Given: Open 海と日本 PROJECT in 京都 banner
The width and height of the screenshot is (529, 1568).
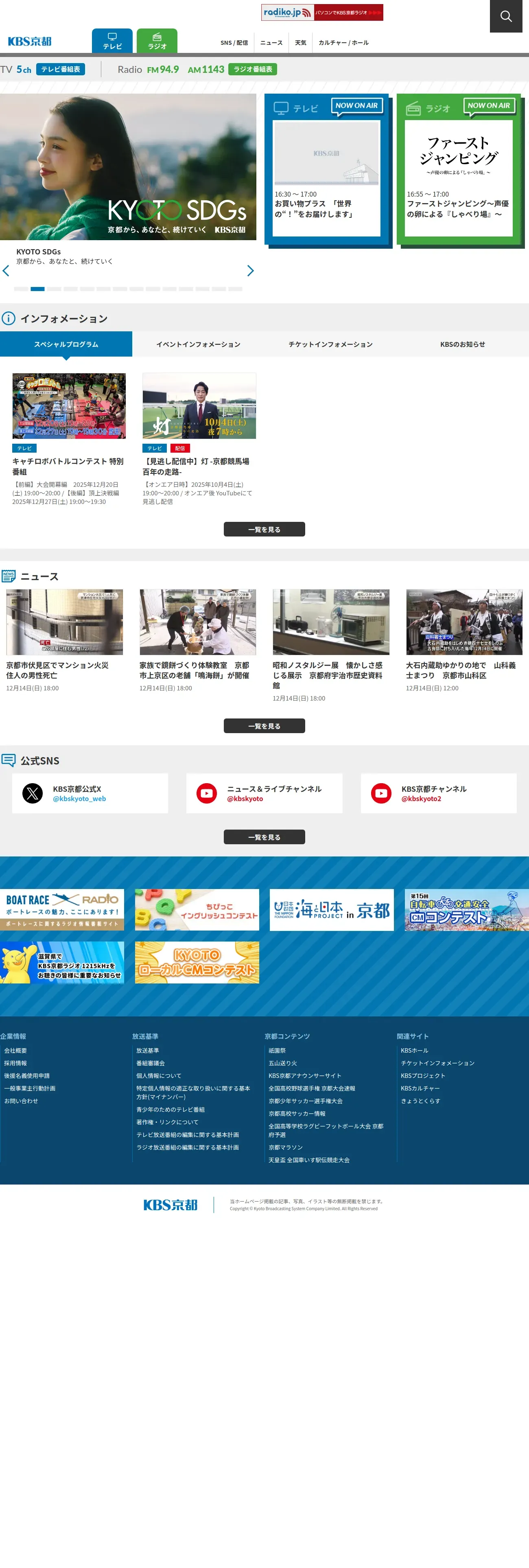Looking at the screenshot, I should (x=332, y=909).
